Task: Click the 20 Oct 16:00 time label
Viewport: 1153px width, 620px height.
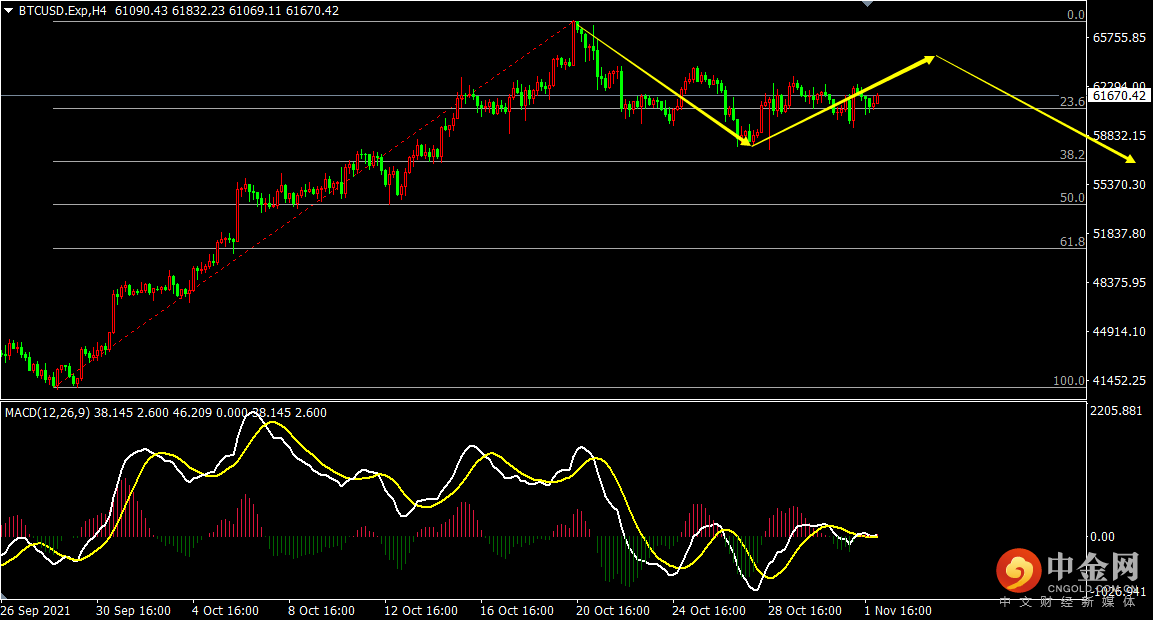Action: pyautogui.click(x=613, y=610)
